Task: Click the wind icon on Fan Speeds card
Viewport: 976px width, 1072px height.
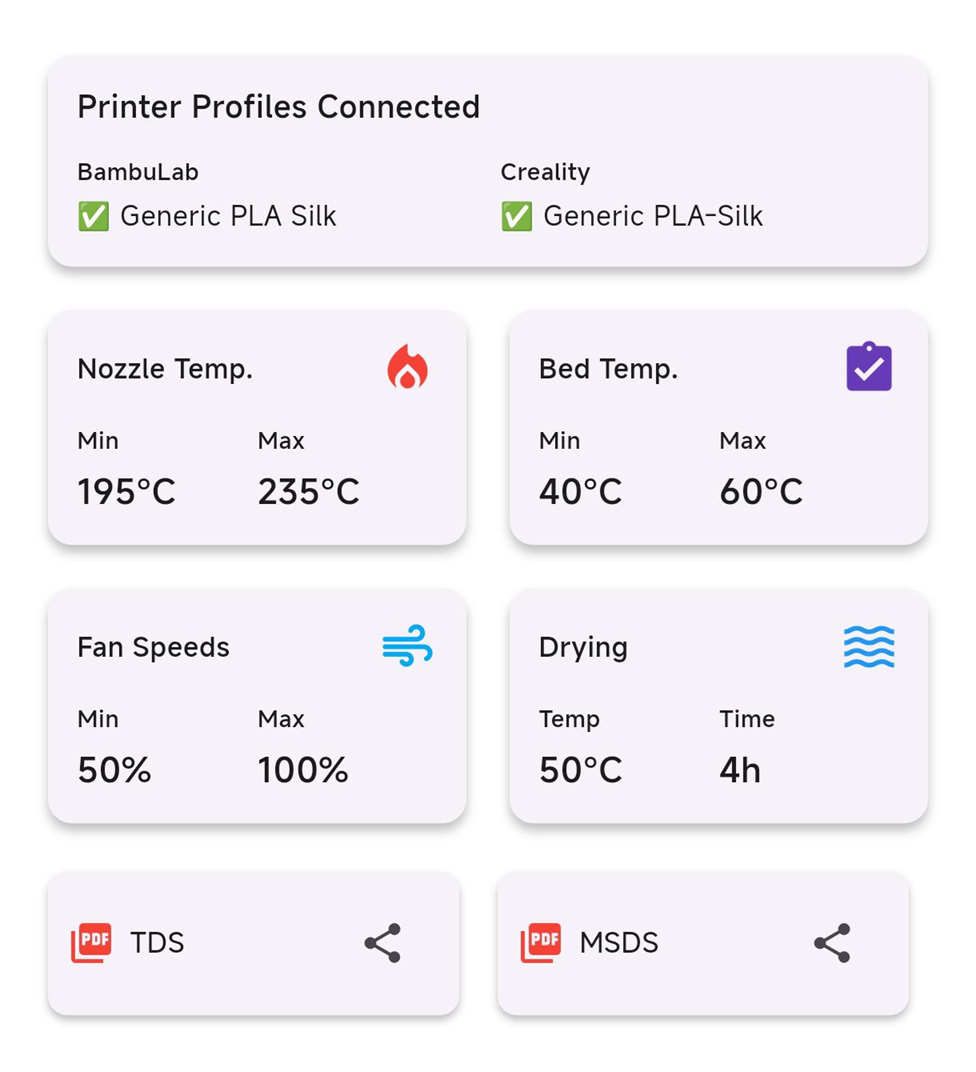Action: (407, 646)
